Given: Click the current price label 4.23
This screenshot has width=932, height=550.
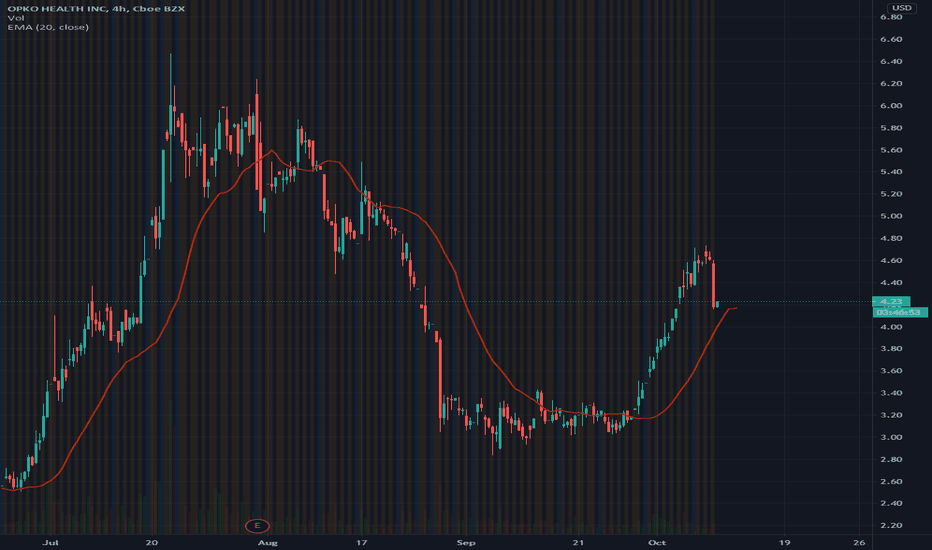Looking at the screenshot, I should point(891,301).
